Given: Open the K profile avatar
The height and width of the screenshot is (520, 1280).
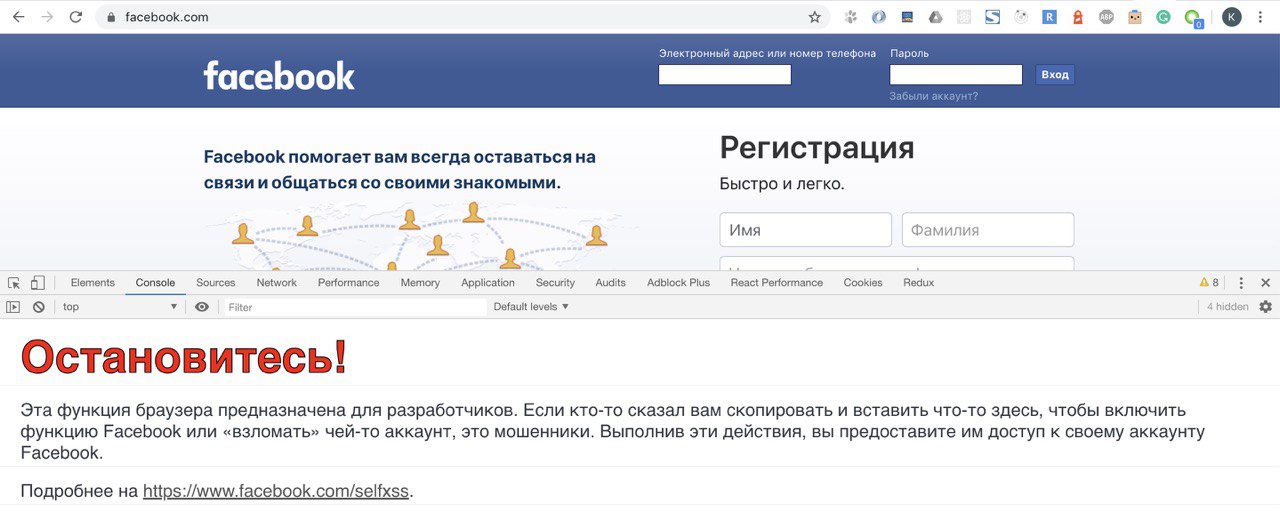Looking at the screenshot, I should [x=1232, y=17].
